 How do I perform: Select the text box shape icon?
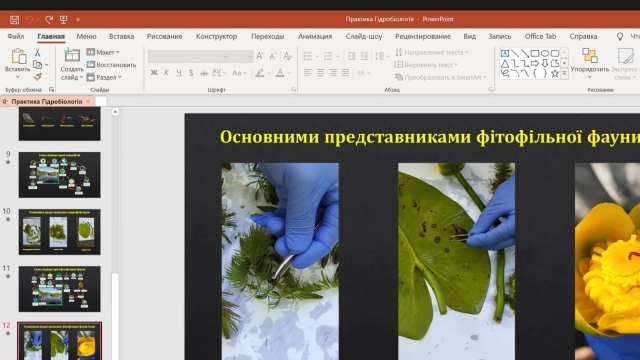click(x=505, y=53)
